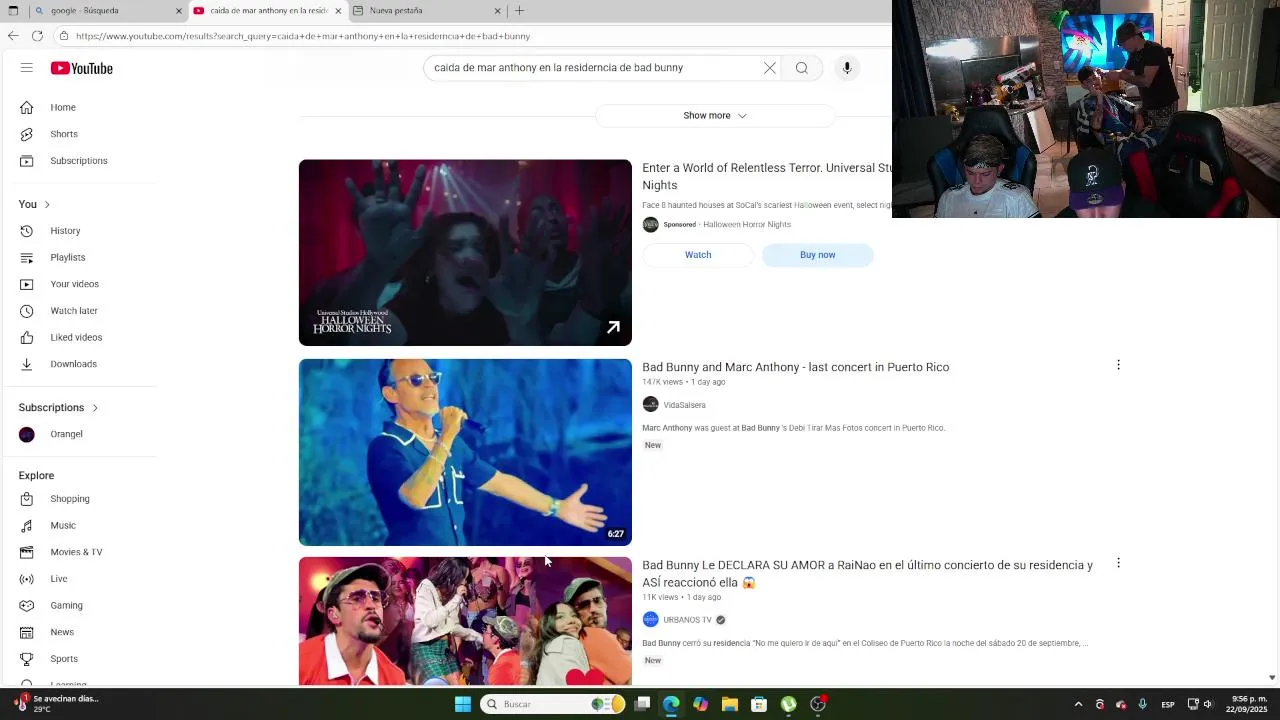The height and width of the screenshot is (720, 1280).
Task: Open Halloween Horror Nights sponsor link
Action: pyautogui.click(x=747, y=225)
